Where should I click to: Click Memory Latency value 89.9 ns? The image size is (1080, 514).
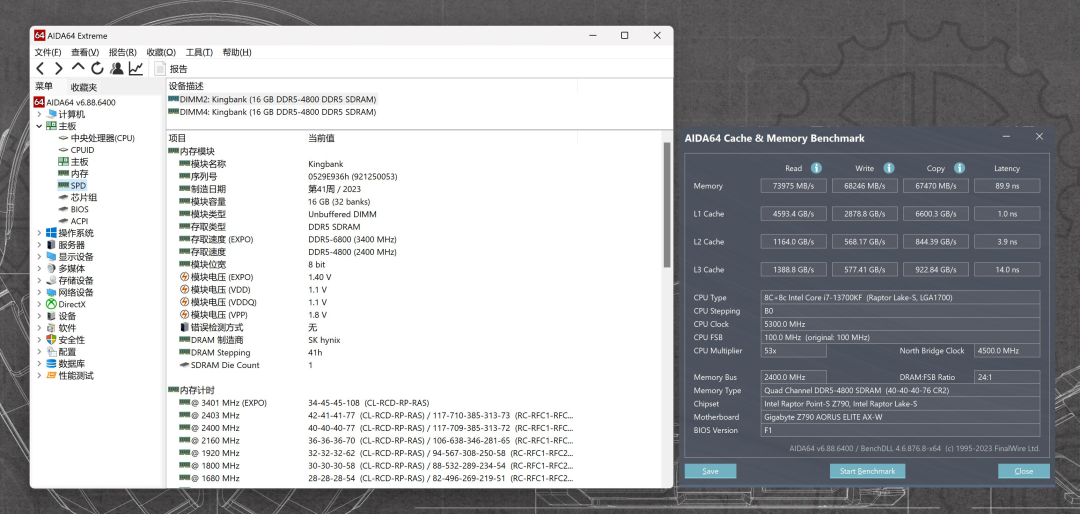pyautogui.click(x=1007, y=186)
